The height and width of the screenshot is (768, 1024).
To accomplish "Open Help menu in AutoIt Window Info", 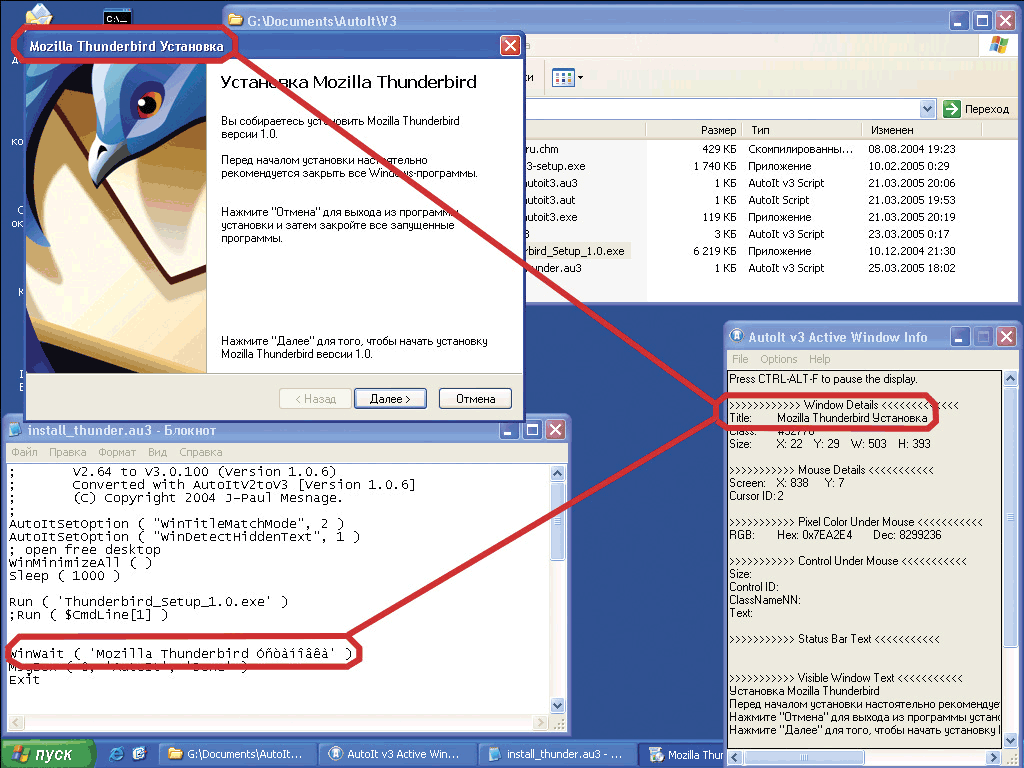I will (x=820, y=359).
